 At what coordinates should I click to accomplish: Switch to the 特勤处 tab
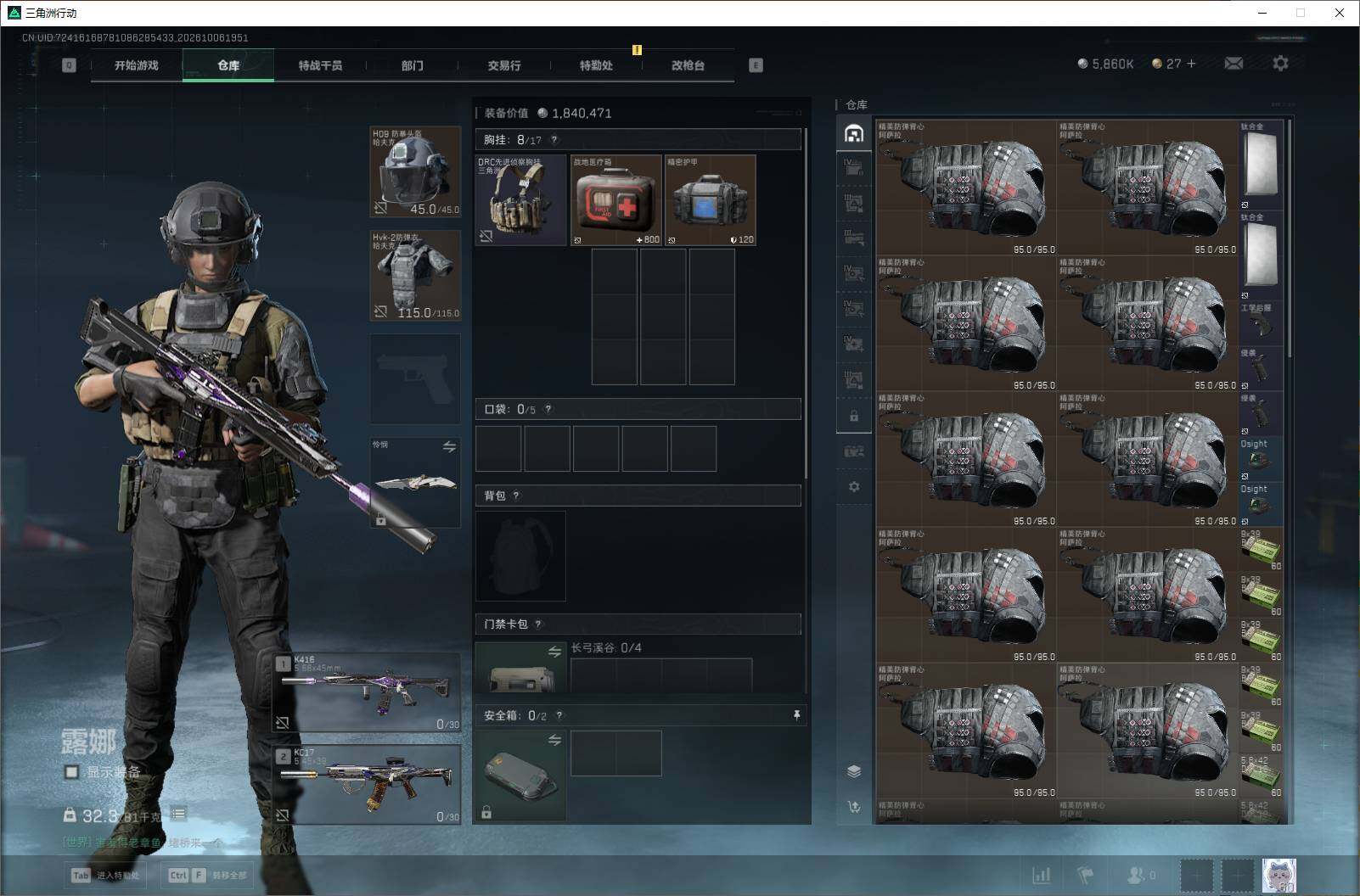pos(596,65)
